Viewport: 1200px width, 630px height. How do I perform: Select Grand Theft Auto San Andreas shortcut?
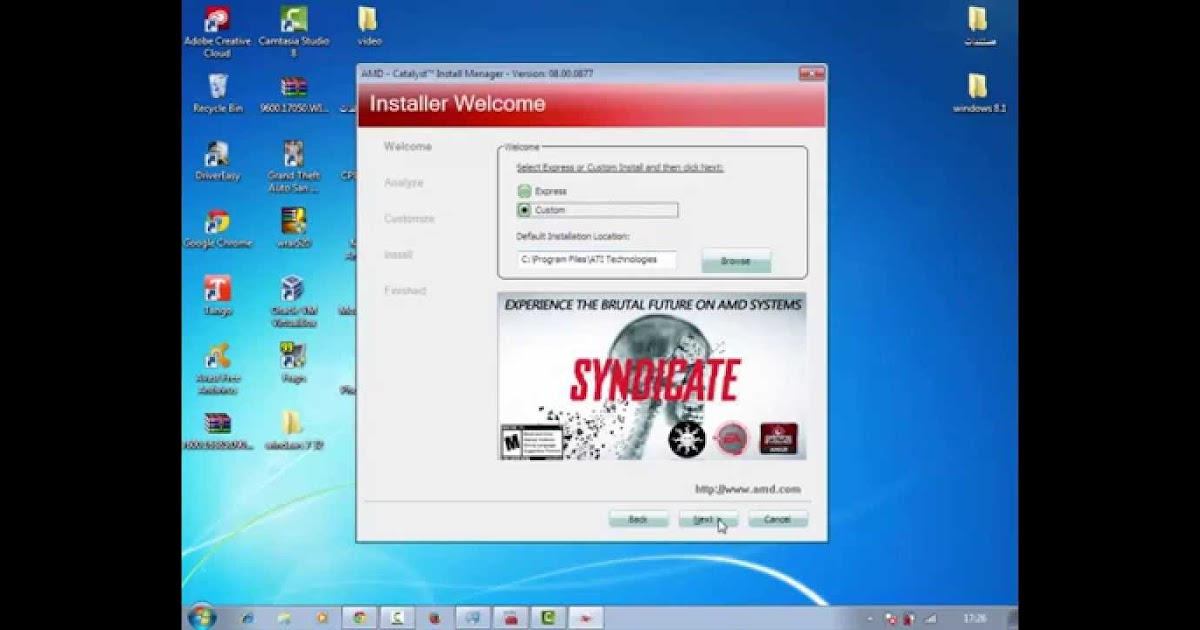(293, 166)
